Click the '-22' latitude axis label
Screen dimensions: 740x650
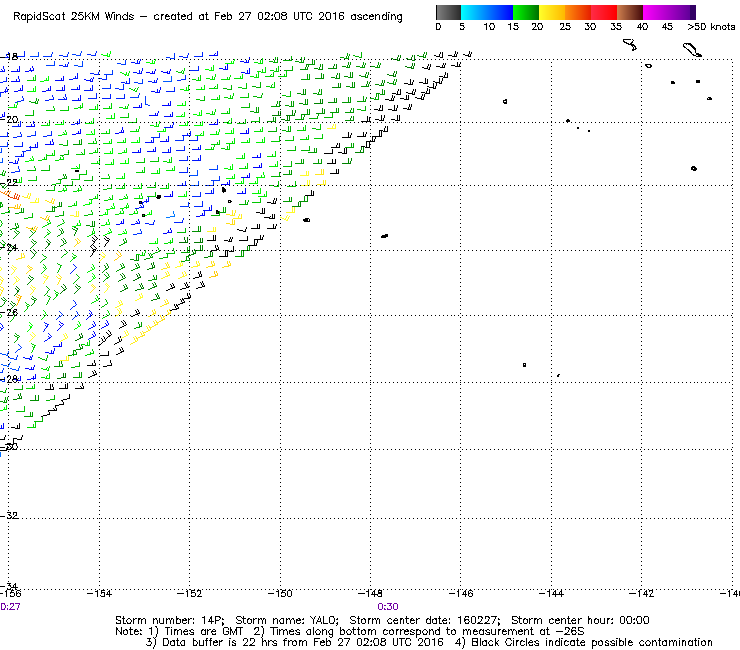click(x=9, y=182)
